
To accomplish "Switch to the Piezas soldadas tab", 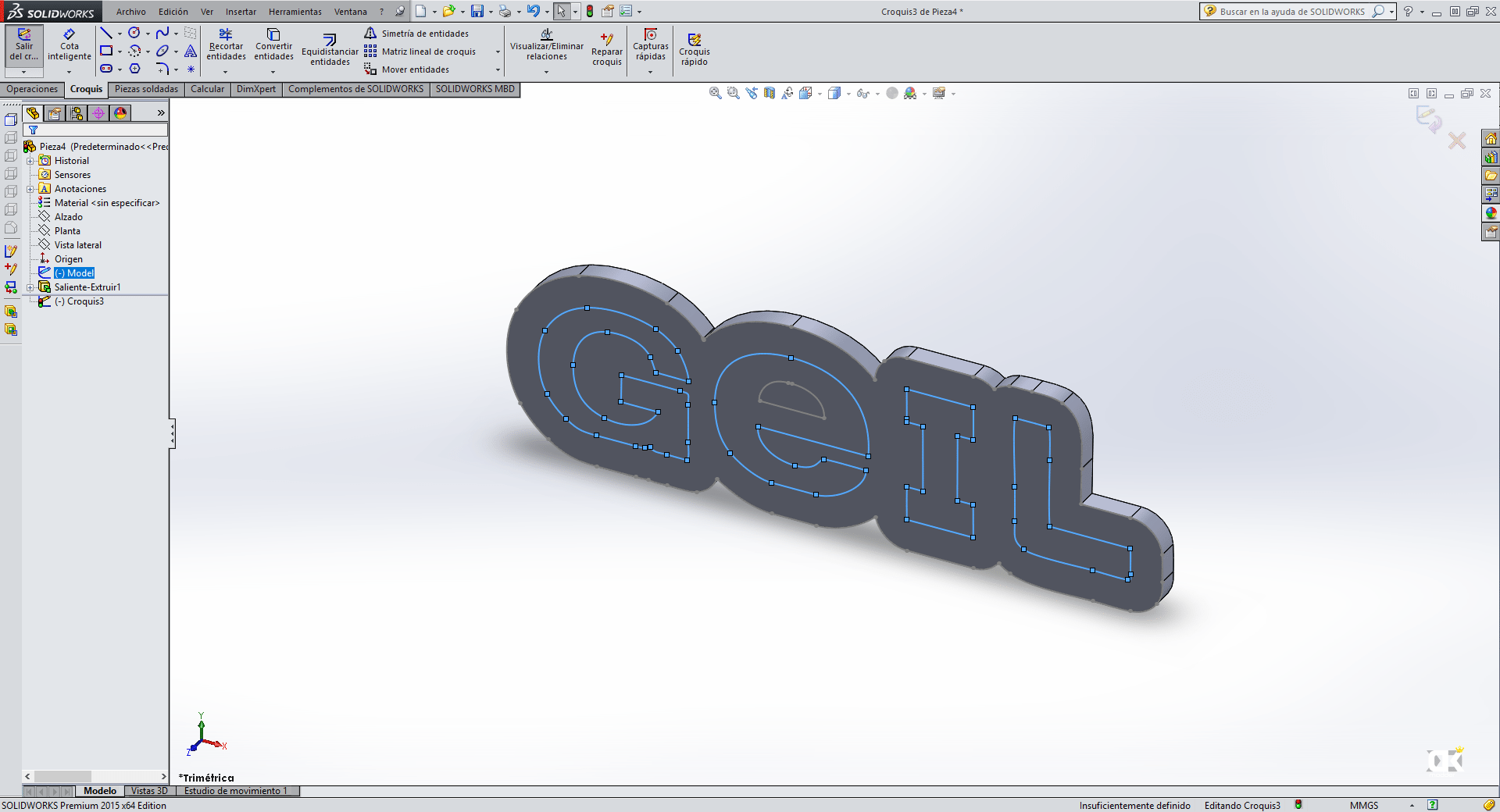I will (x=146, y=89).
